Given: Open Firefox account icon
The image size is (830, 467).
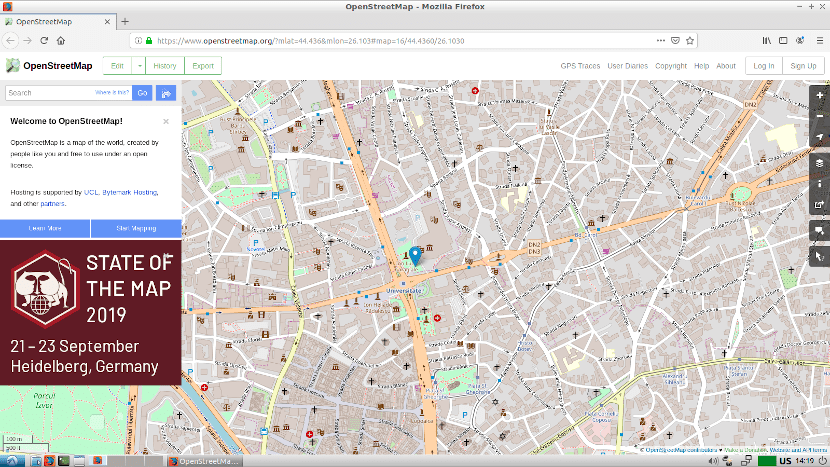Looking at the screenshot, I should (x=800, y=41).
